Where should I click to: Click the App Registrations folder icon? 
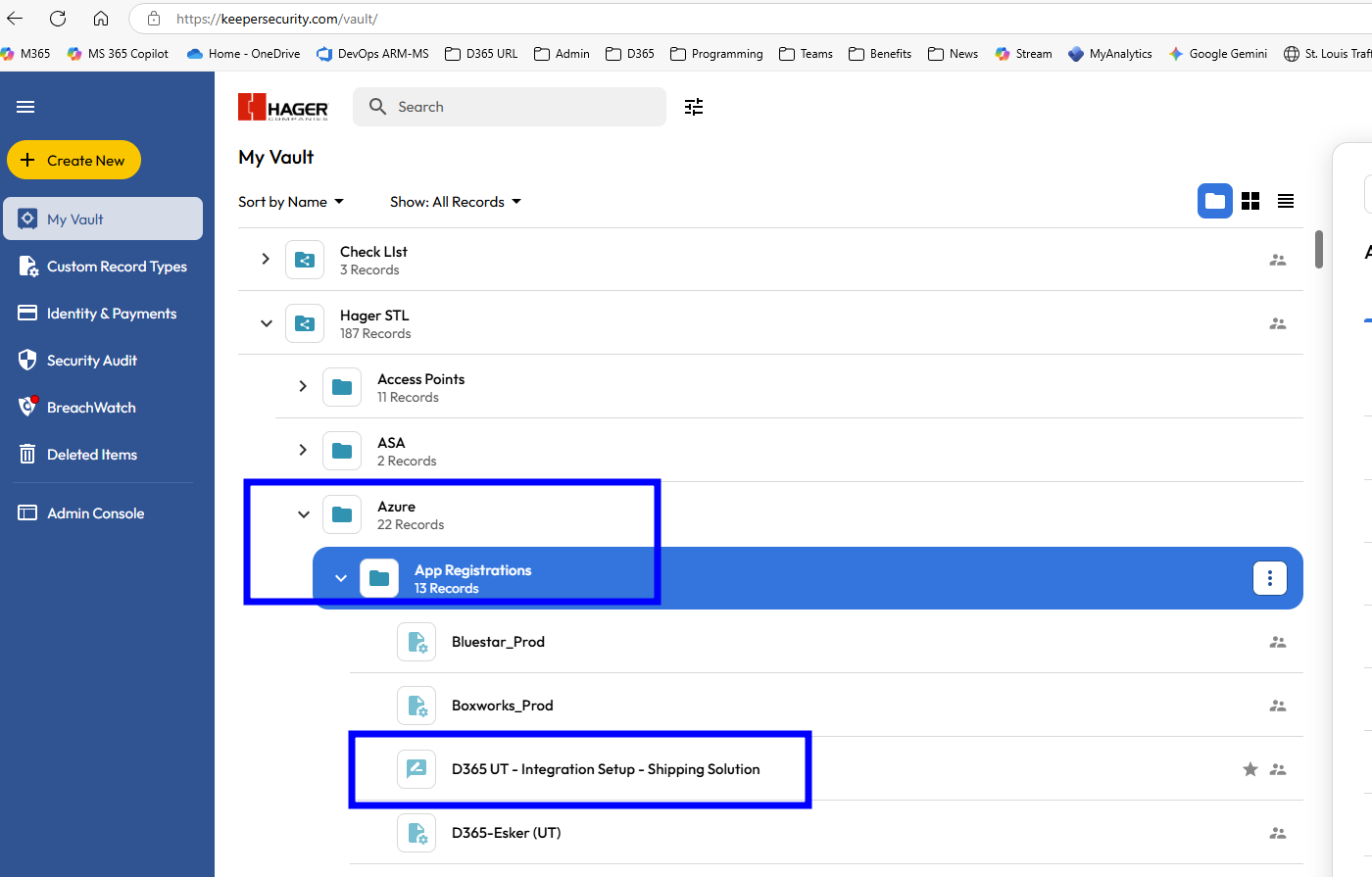coord(379,578)
